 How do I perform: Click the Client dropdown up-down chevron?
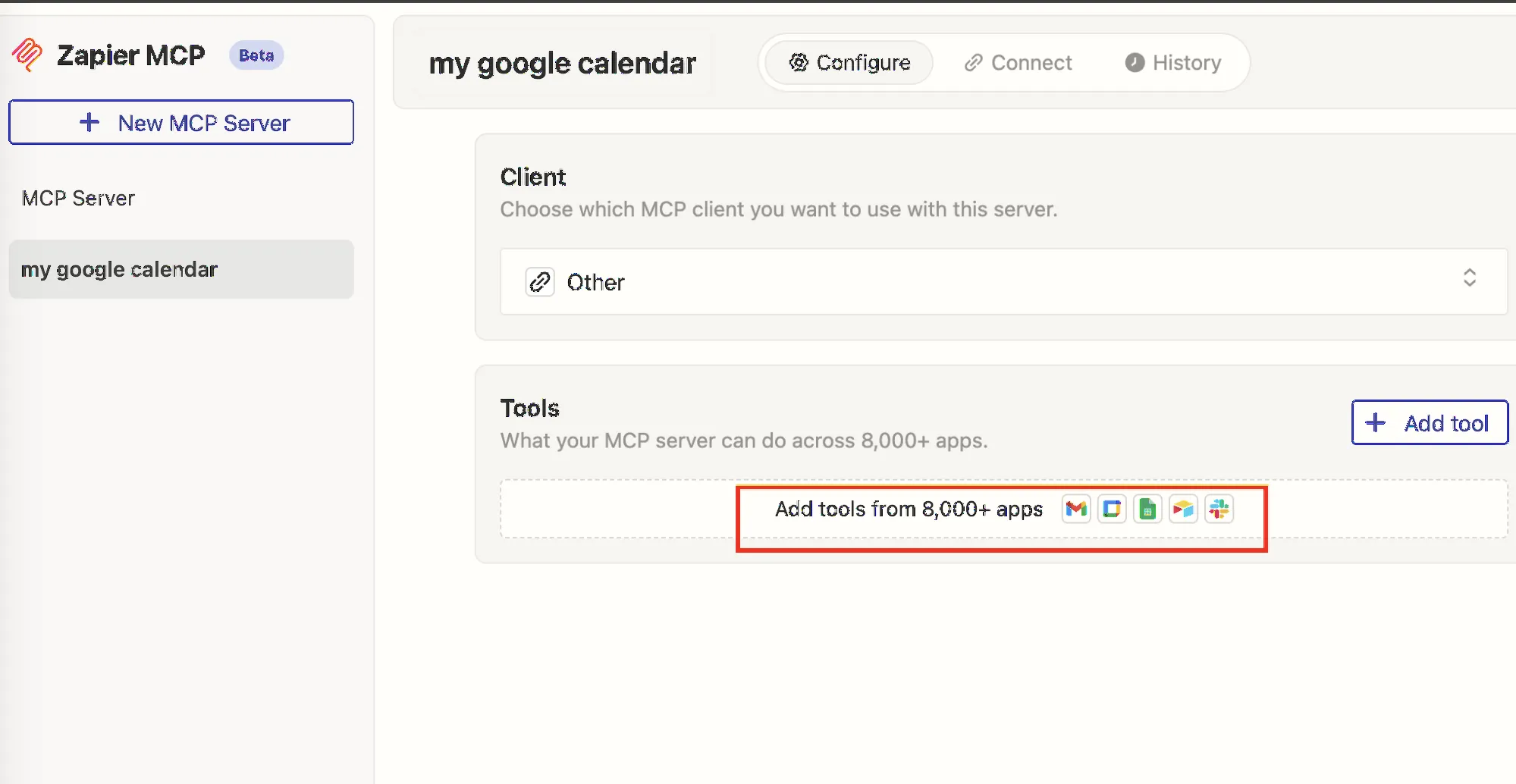1469,278
